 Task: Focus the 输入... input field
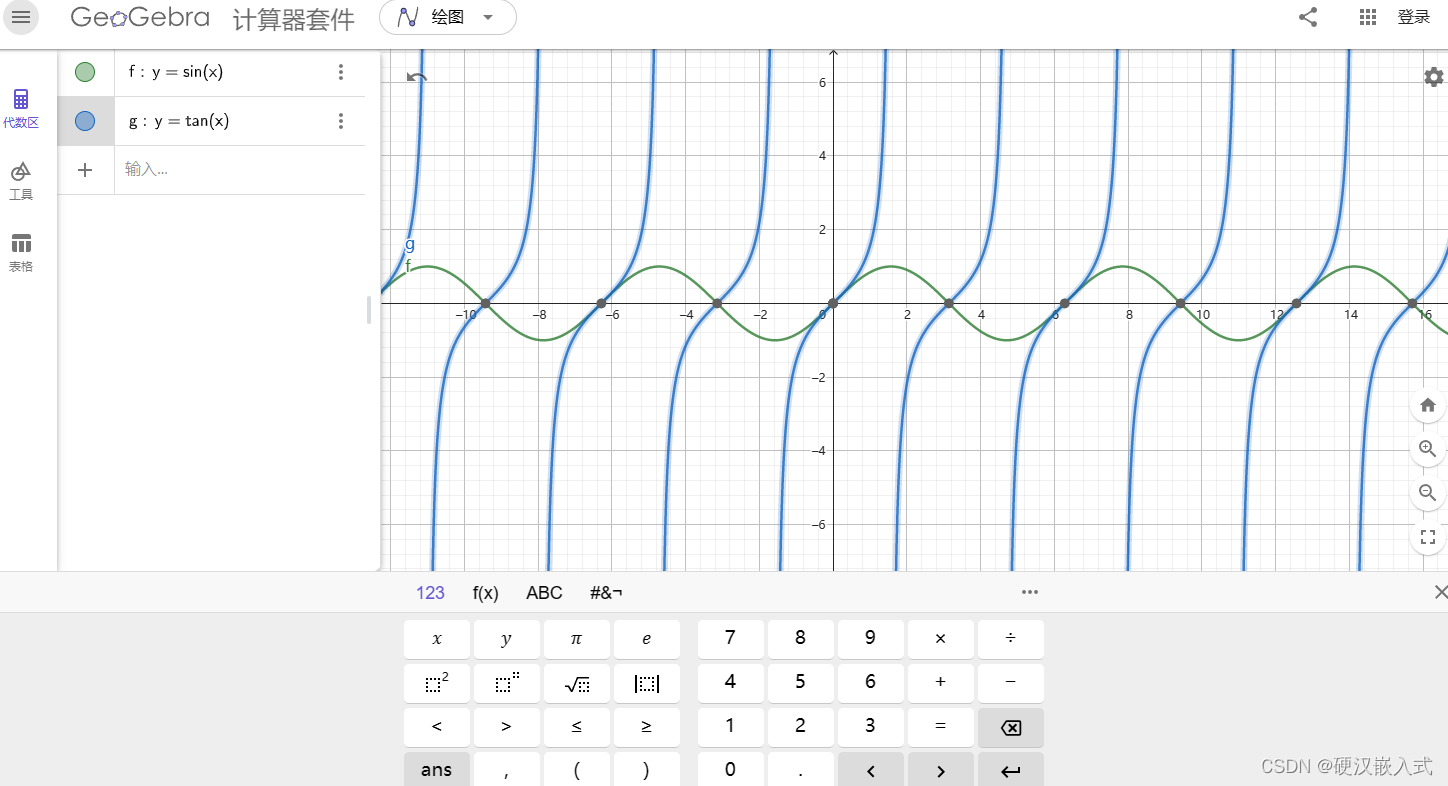pos(240,170)
